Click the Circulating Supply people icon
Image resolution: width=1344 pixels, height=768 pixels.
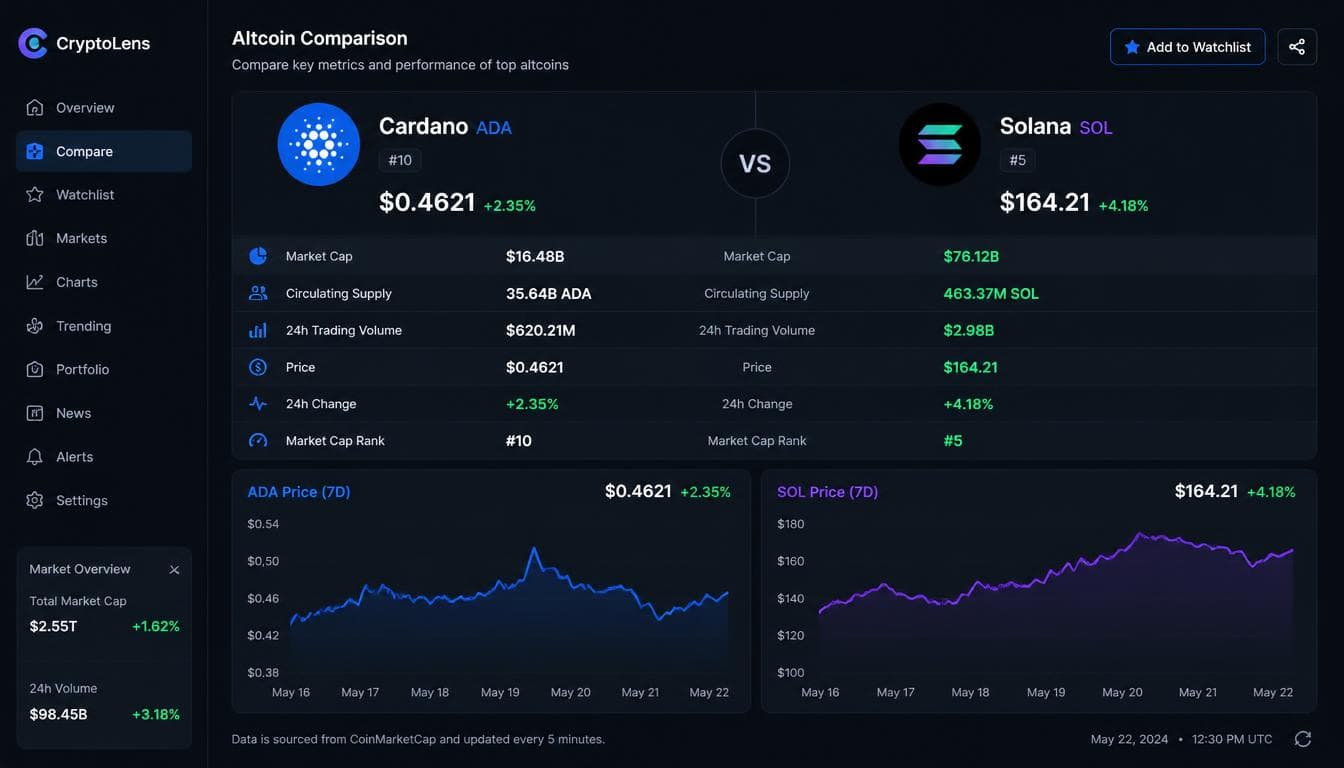click(258, 293)
